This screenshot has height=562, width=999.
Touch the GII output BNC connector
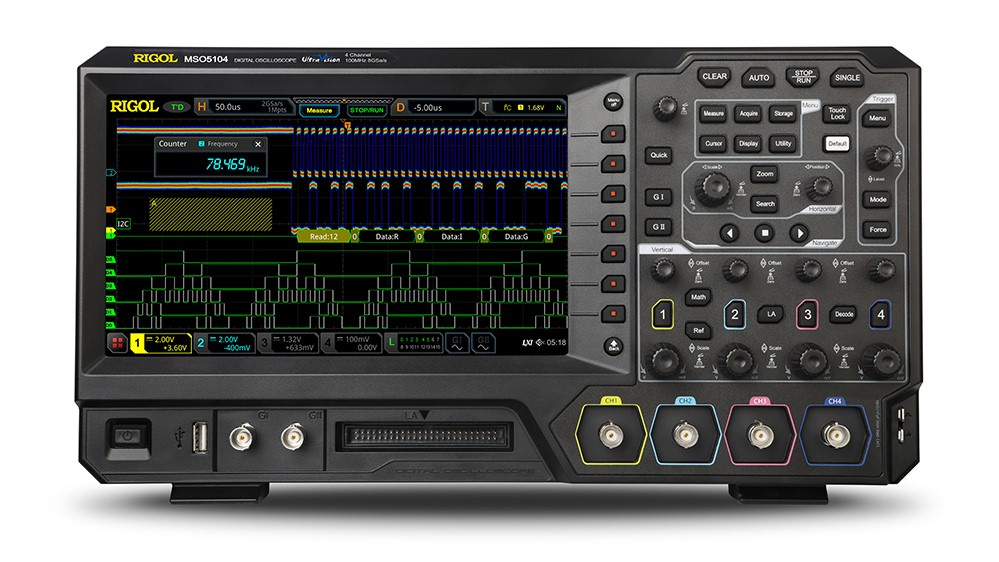pyautogui.click(x=292, y=437)
